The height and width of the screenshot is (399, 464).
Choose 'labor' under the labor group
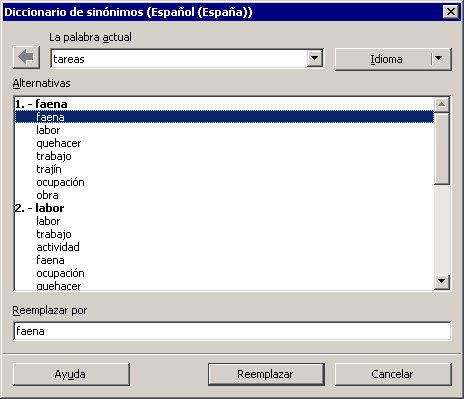(48, 221)
